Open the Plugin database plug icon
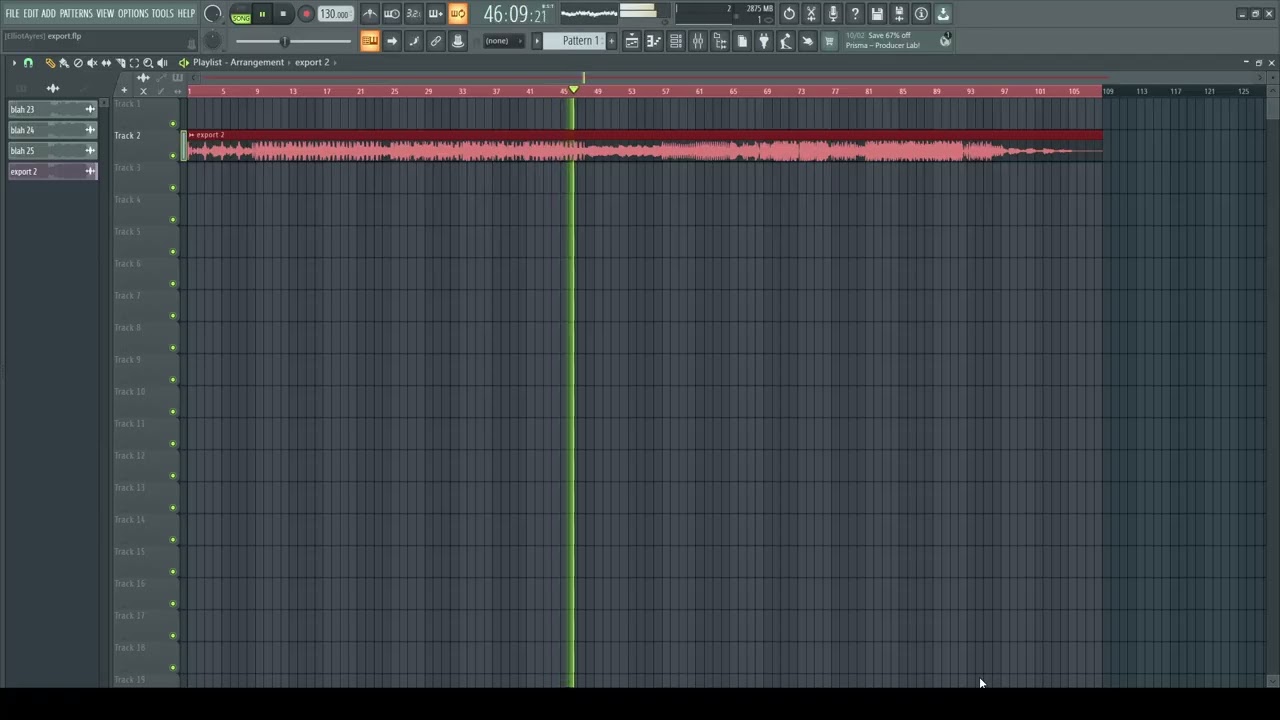 pos(764,41)
